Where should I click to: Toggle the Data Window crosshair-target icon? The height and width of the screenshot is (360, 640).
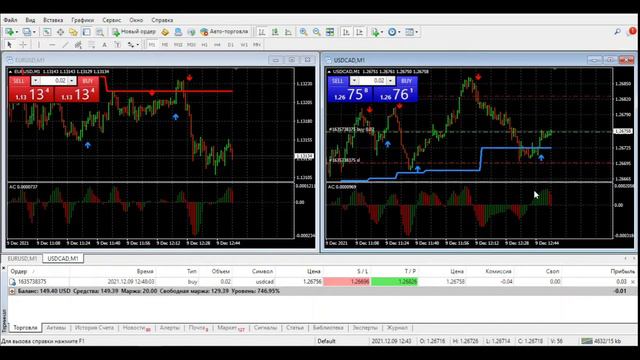pos(60,32)
